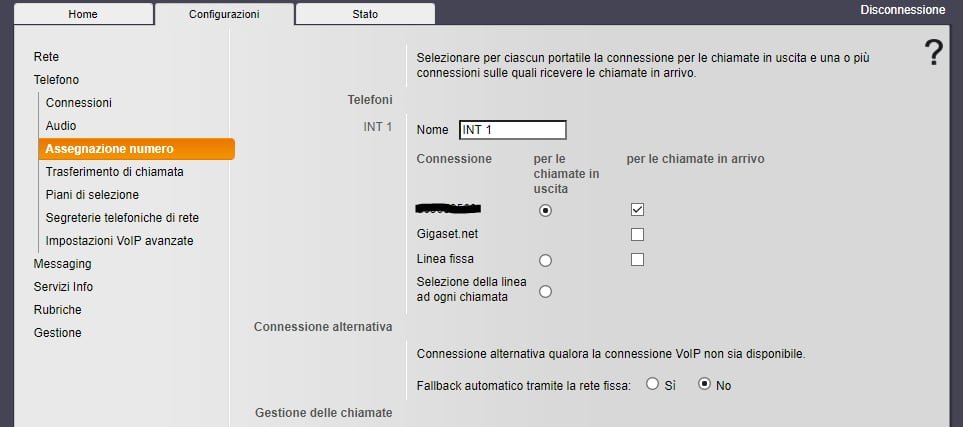Image resolution: width=963 pixels, height=427 pixels.
Task: Enable Gigaset.net for incoming calls
Action: [637, 235]
